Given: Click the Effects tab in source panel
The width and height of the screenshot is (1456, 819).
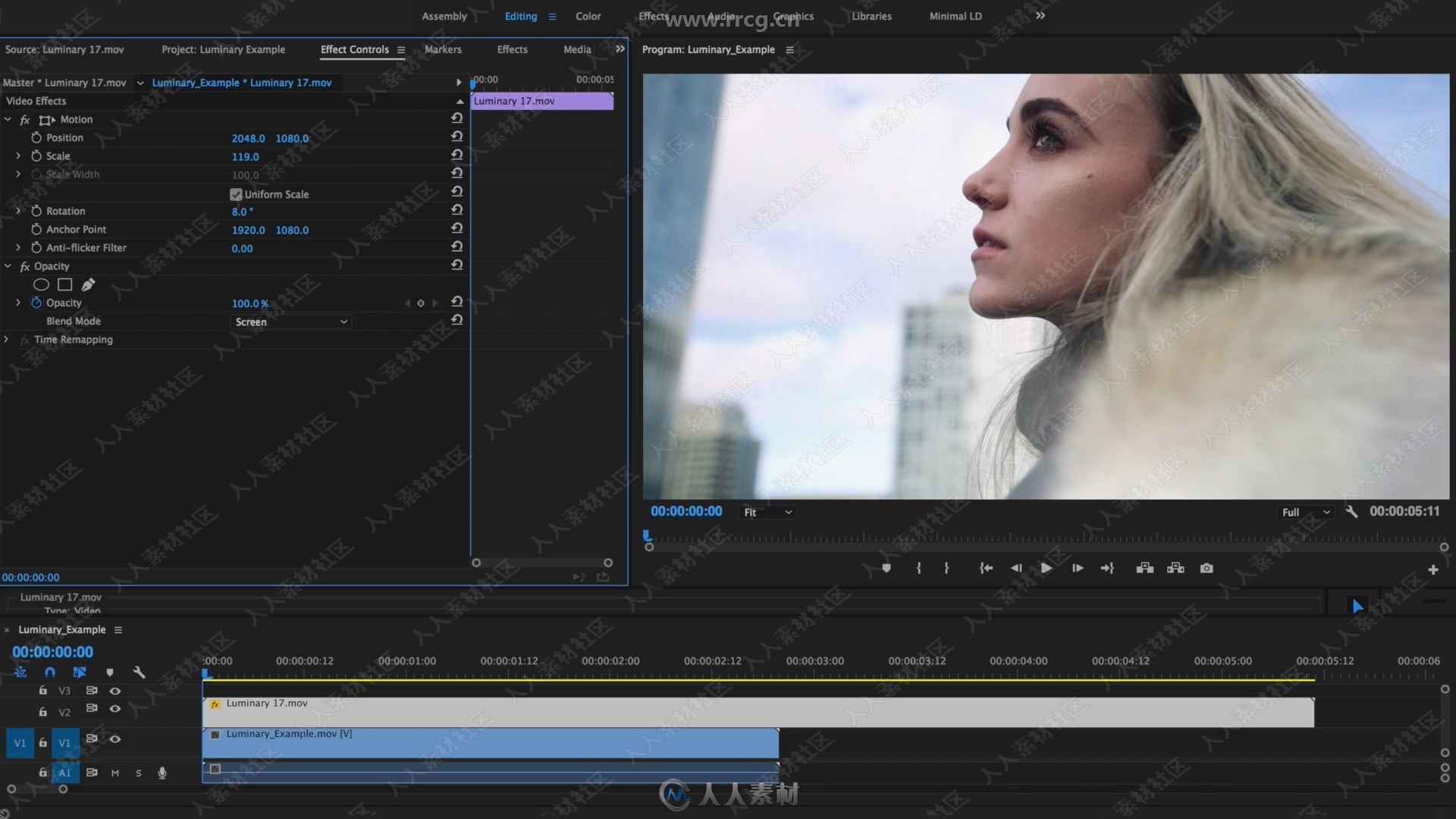Looking at the screenshot, I should tap(512, 48).
